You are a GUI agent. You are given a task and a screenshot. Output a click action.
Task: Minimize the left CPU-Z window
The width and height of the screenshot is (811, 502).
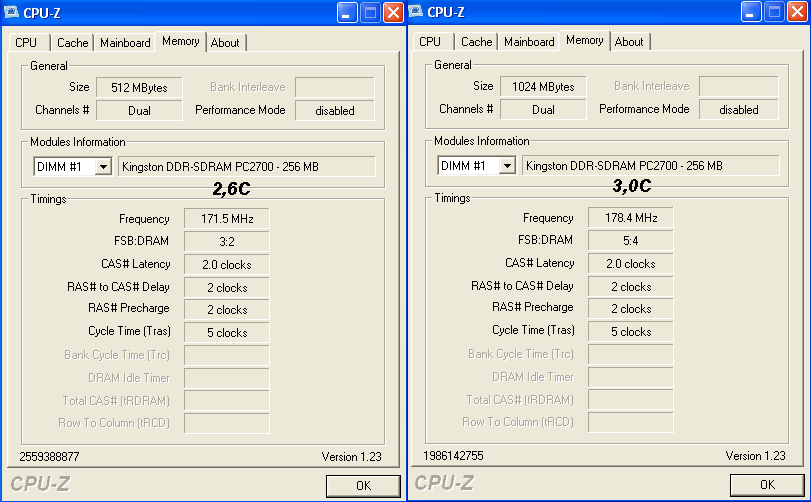click(x=347, y=13)
